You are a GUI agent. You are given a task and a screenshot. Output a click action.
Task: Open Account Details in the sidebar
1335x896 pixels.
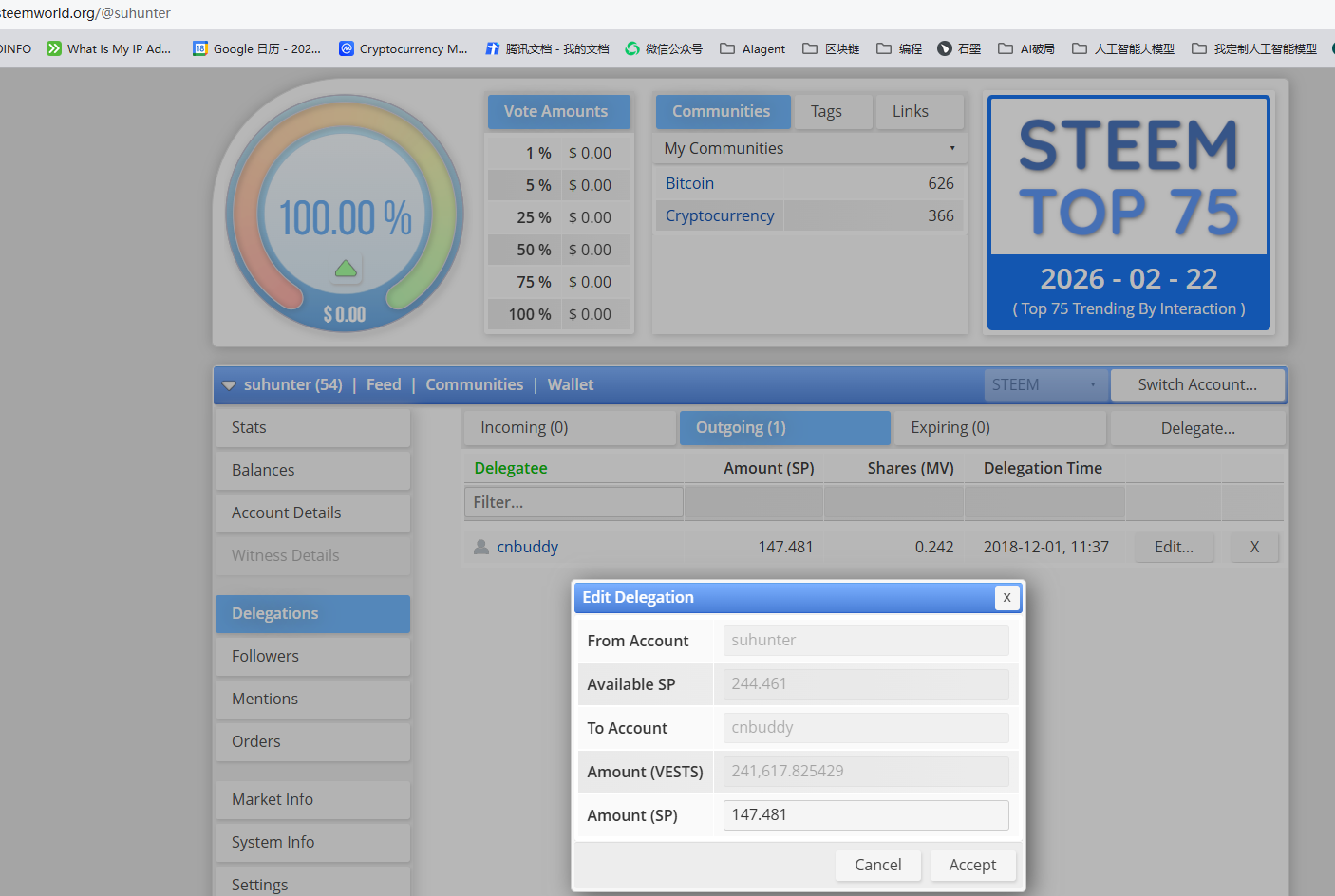coord(312,513)
